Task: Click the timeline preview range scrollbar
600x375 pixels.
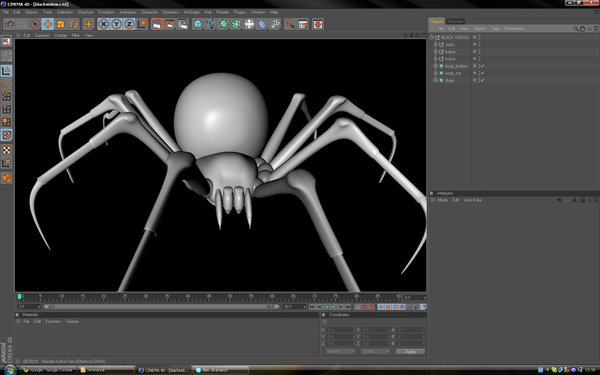Action: click(x=161, y=307)
